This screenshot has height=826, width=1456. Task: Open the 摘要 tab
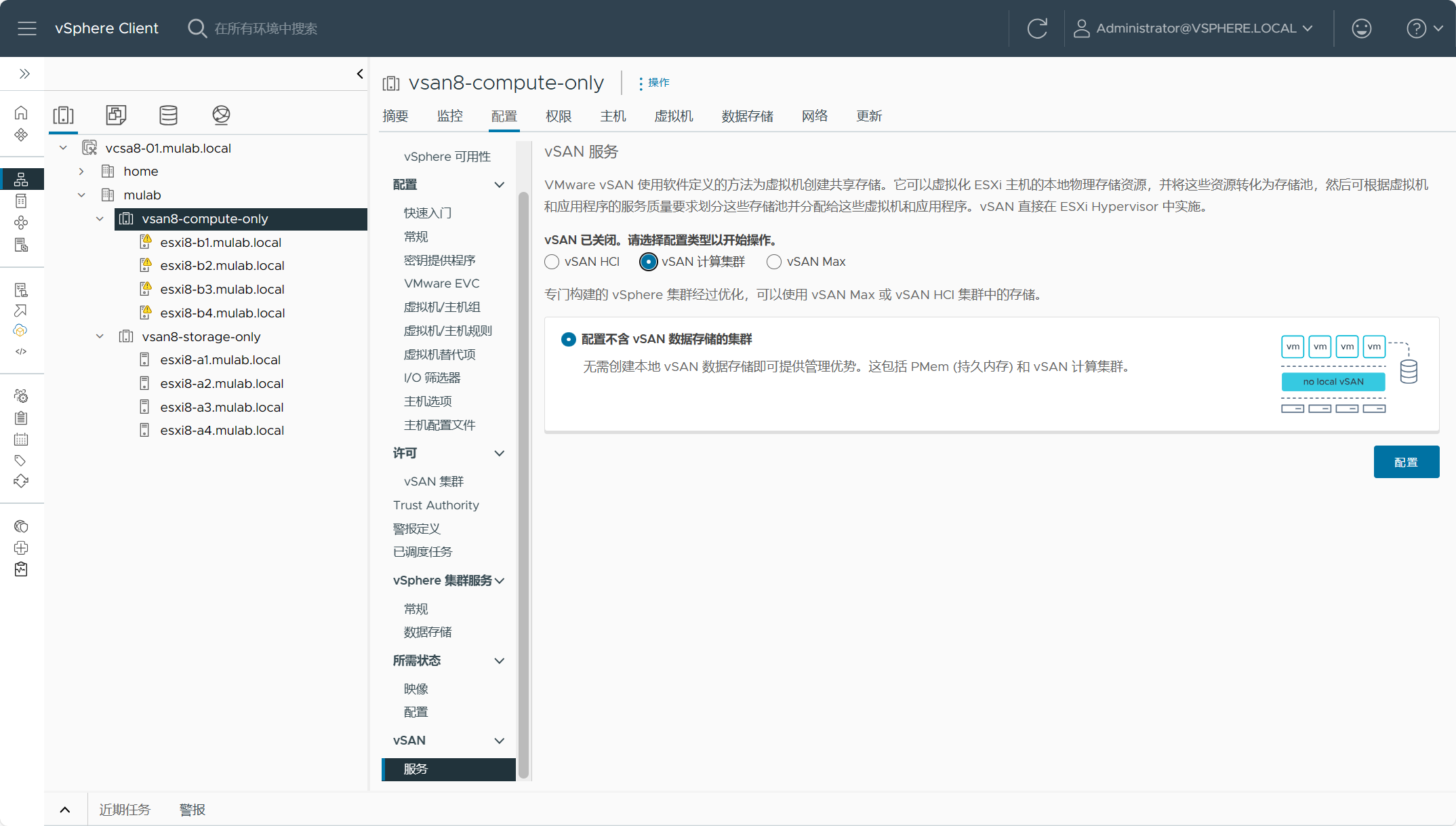tap(395, 116)
